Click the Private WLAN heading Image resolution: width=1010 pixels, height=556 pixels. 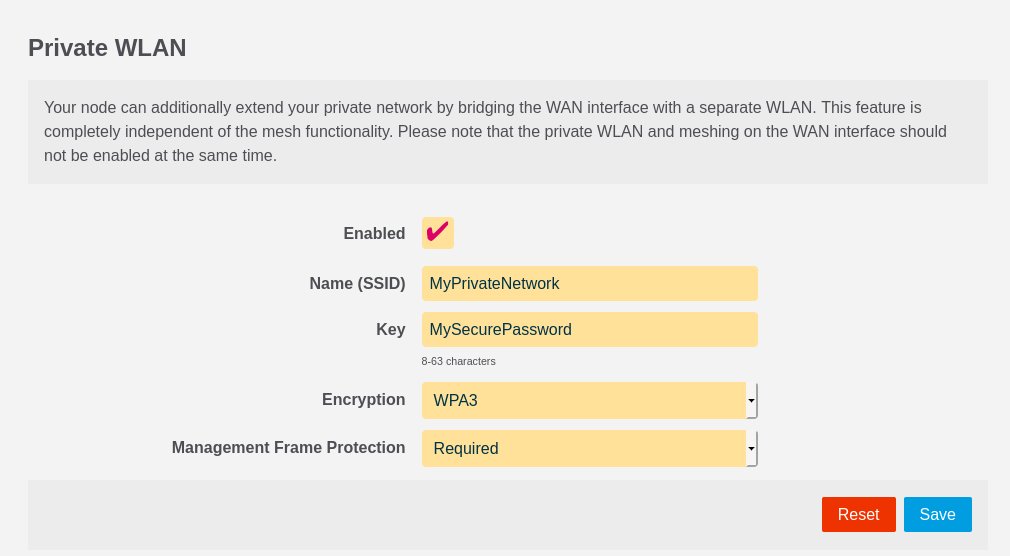coord(107,48)
